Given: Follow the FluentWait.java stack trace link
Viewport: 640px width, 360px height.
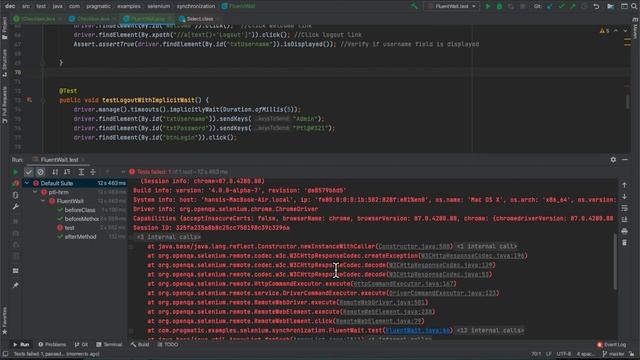Looking at the screenshot, I should (417, 330).
